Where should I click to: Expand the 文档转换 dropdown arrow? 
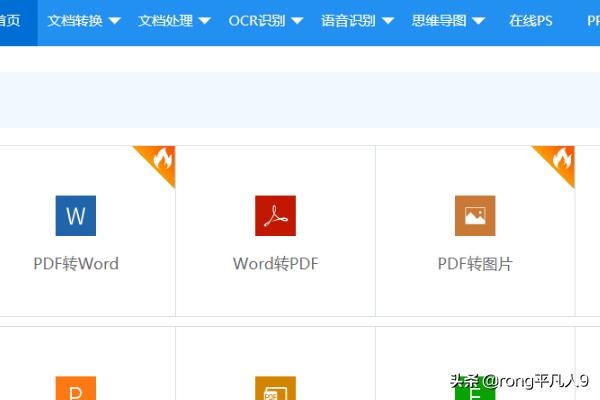114,21
